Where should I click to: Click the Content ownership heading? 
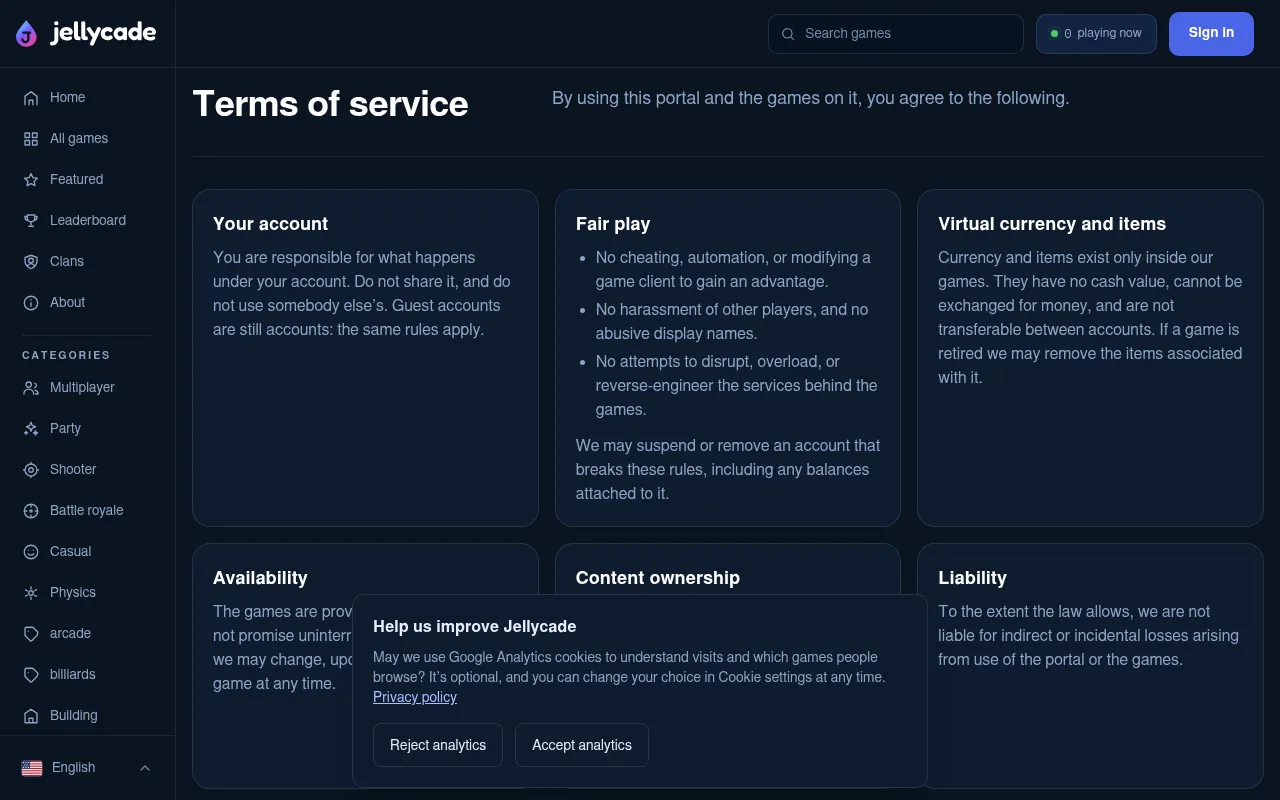tap(658, 578)
